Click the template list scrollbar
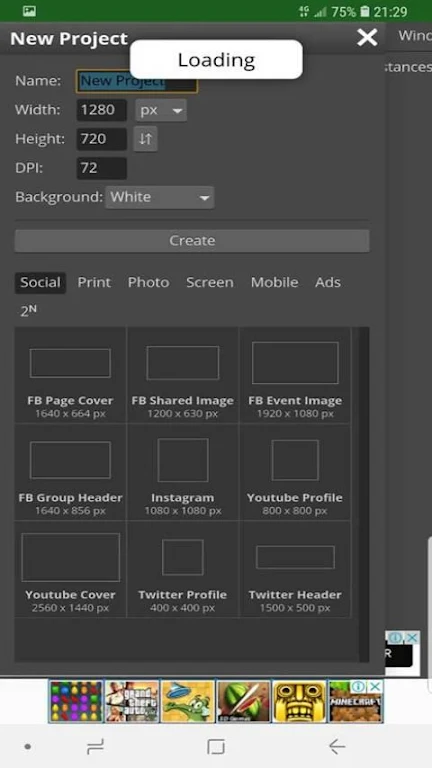The height and width of the screenshot is (768, 432). 364,495
